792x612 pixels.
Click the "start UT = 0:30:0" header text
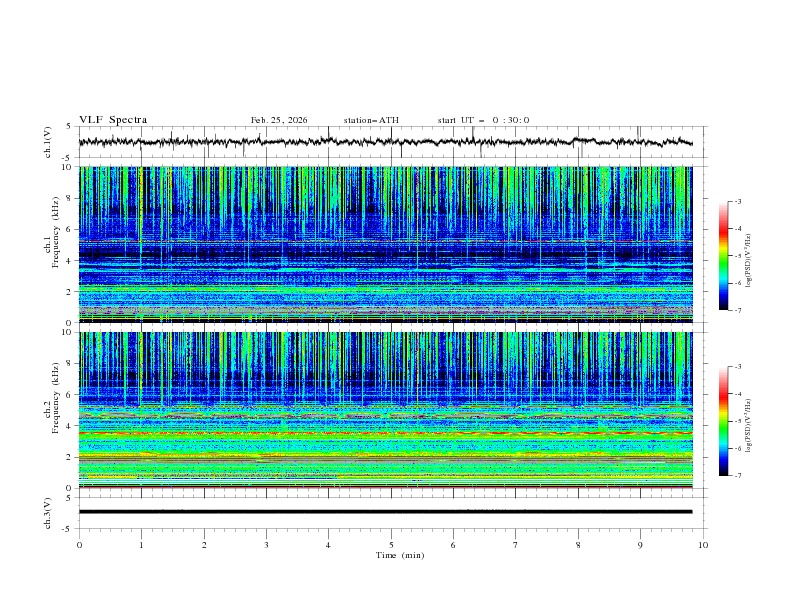pyautogui.click(x=483, y=120)
